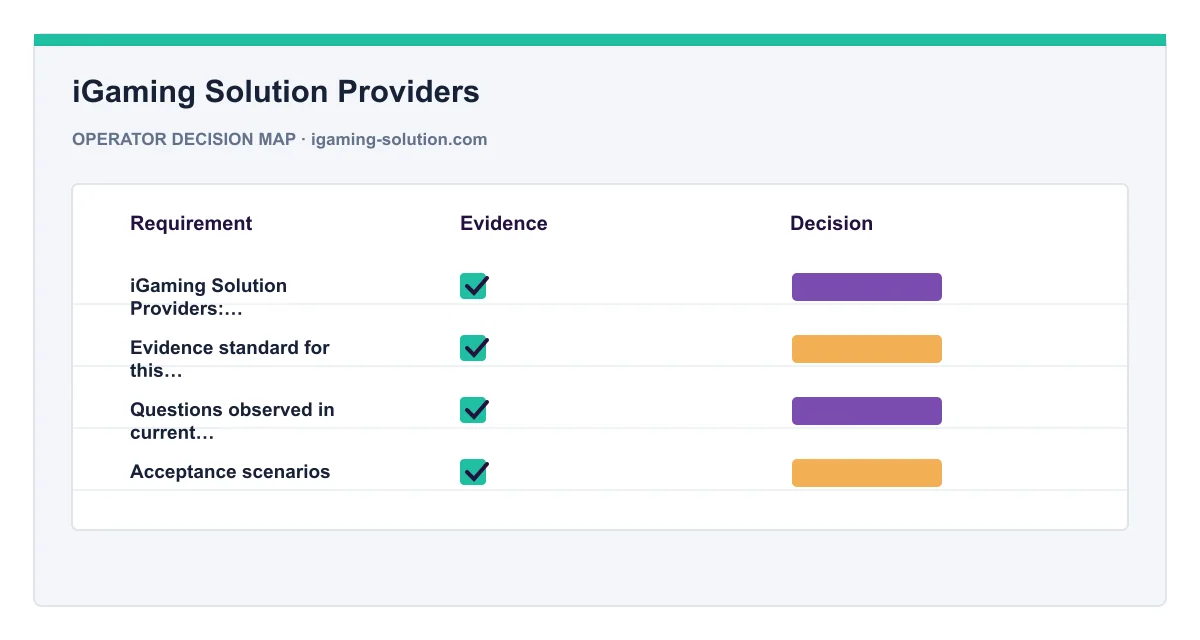The image size is (1200, 640).
Task: Click purple decision bar for iGaming Solution Providers row
Action: tap(867, 287)
